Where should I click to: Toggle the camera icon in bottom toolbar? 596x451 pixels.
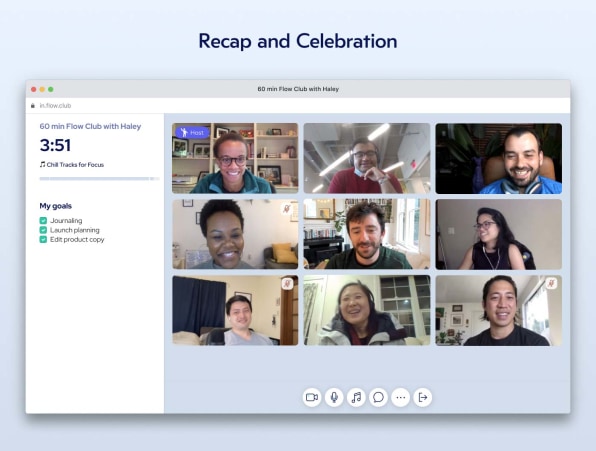coord(312,397)
